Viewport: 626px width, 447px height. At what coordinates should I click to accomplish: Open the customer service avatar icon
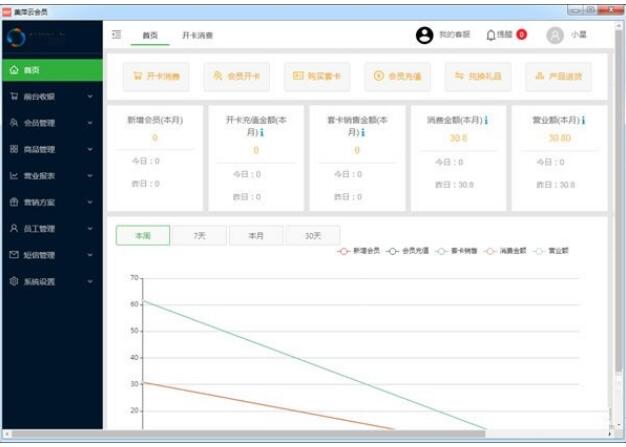[424, 35]
